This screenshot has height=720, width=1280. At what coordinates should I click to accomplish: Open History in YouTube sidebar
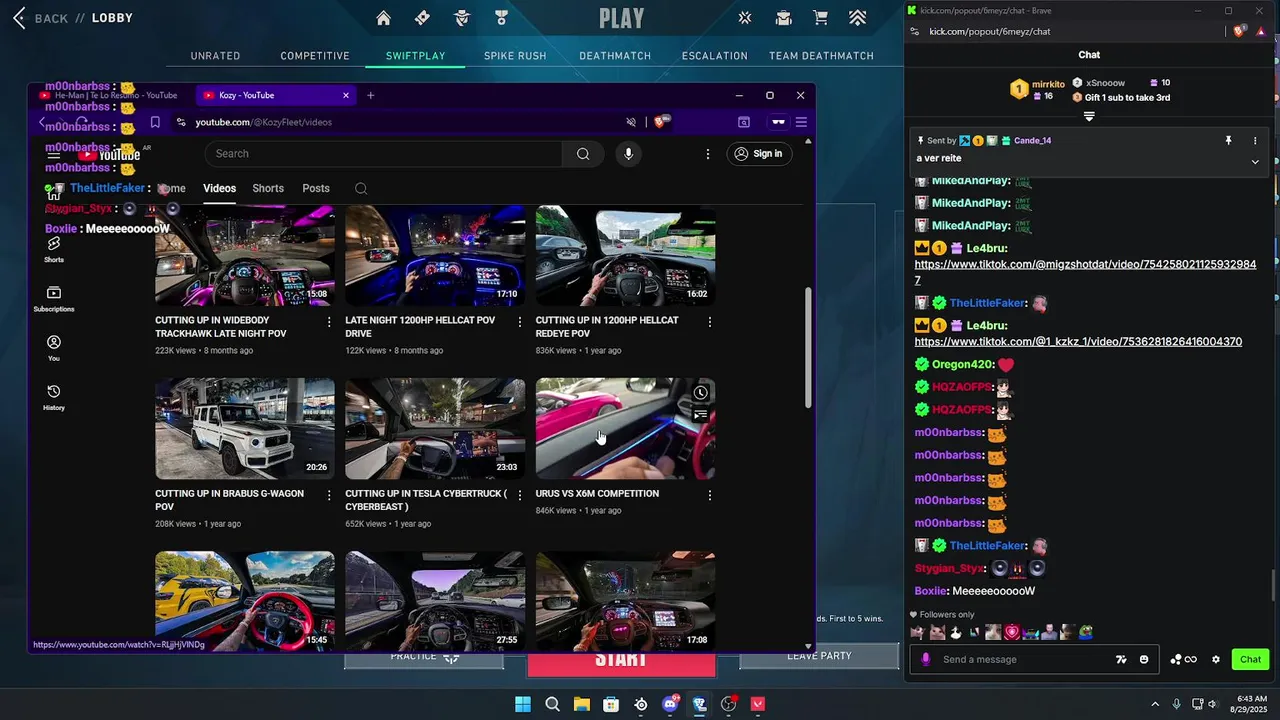(x=54, y=397)
